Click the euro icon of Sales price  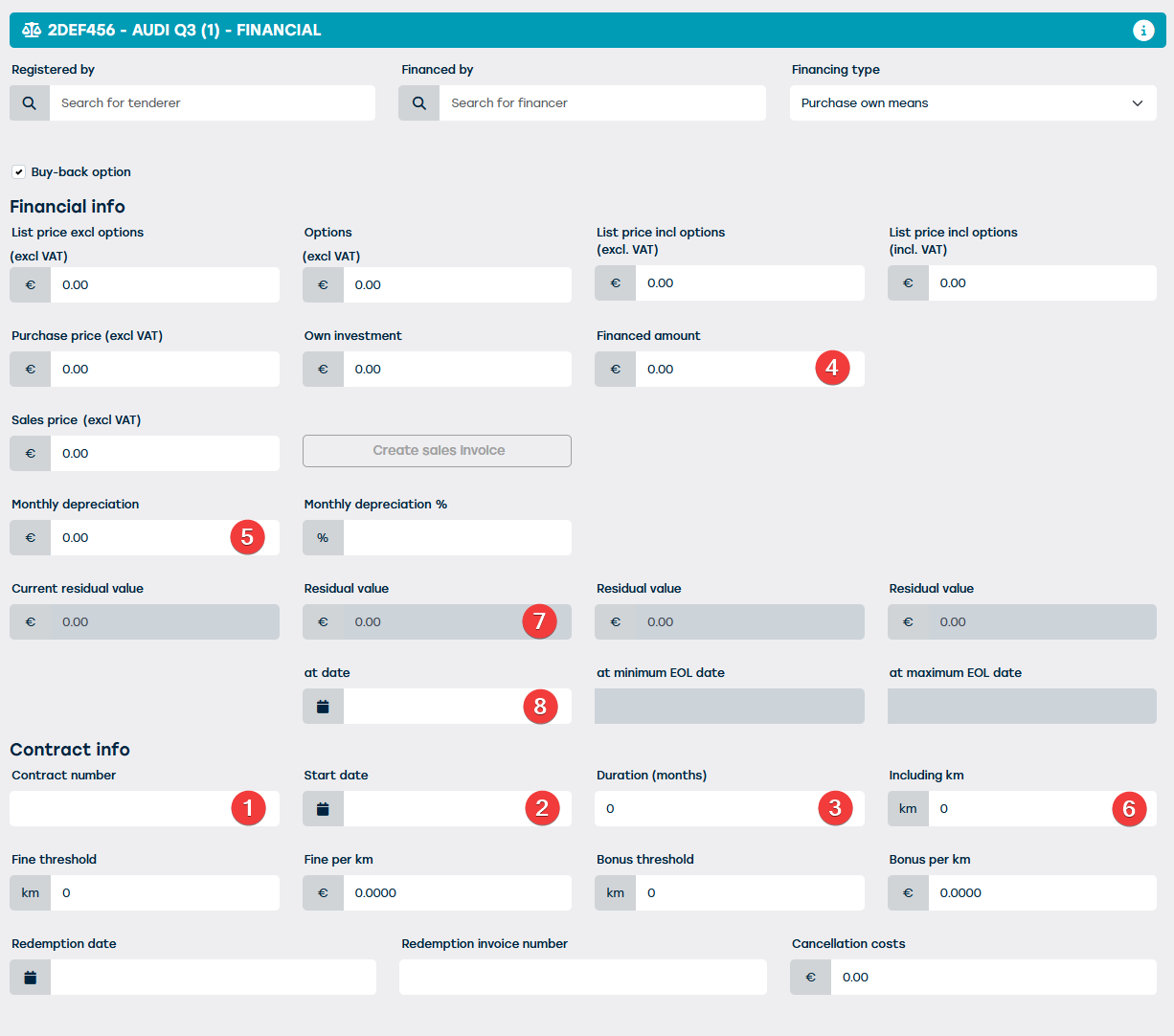[30, 454]
